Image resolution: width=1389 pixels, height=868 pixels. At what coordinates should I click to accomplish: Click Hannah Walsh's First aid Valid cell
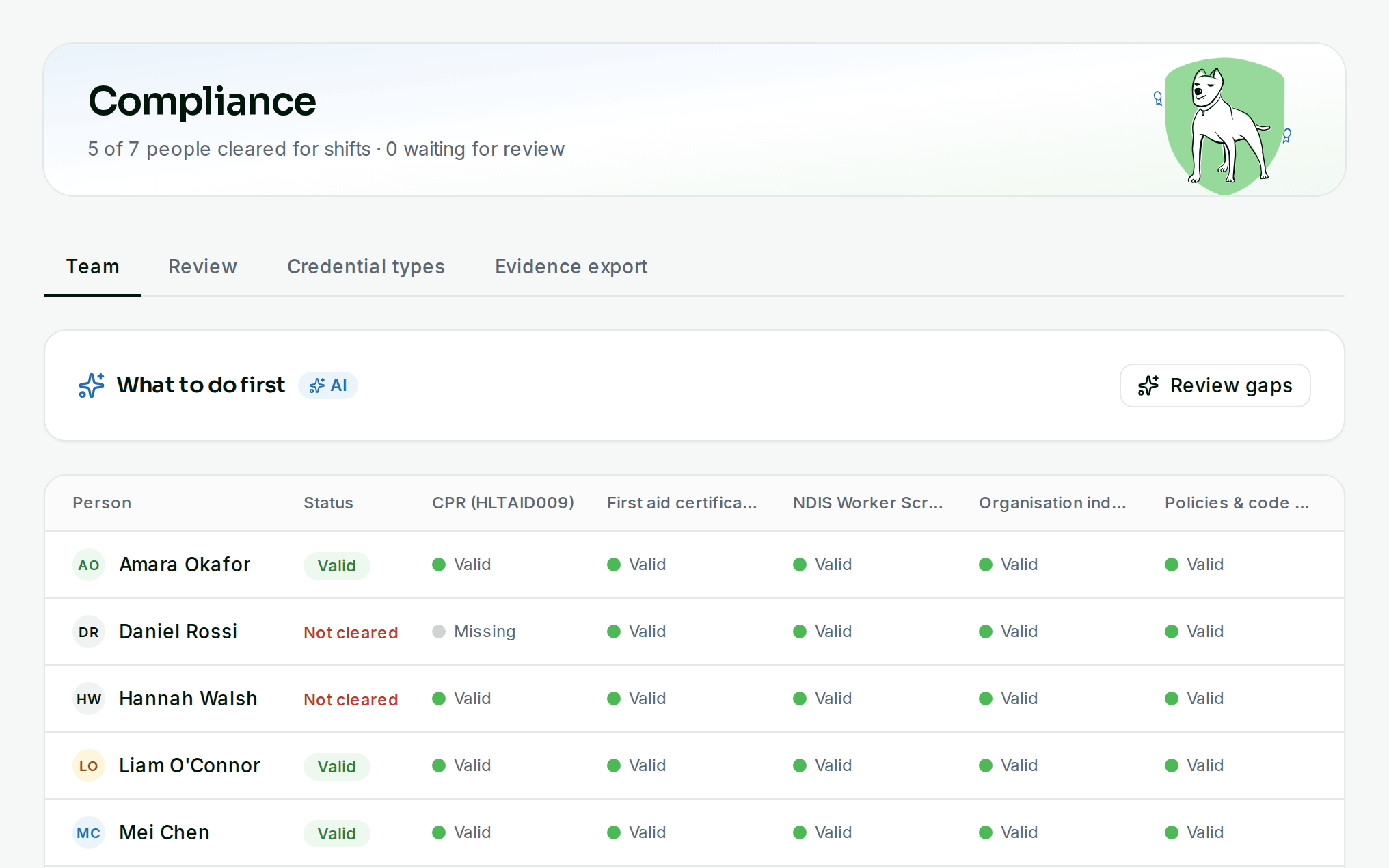(636, 699)
